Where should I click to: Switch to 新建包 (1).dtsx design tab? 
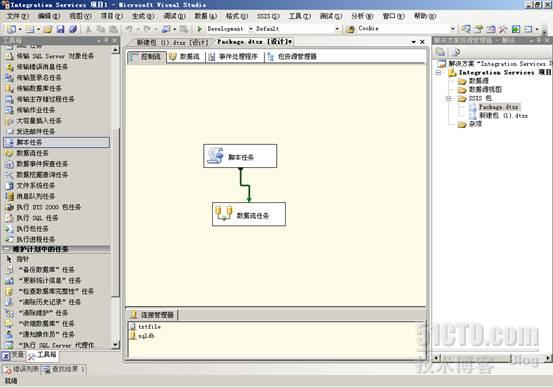click(172, 42)
